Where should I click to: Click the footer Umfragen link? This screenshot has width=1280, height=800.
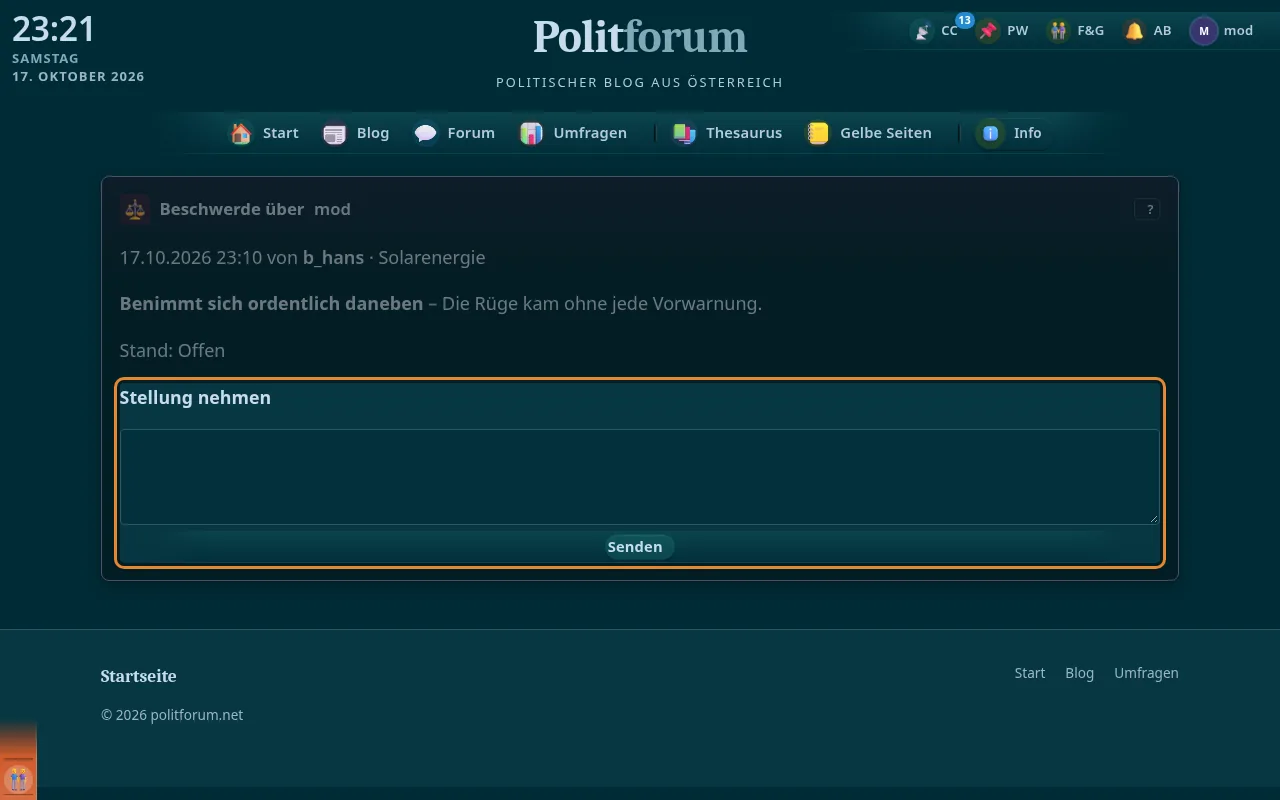pyautogui.click(x=1146, y=673)
